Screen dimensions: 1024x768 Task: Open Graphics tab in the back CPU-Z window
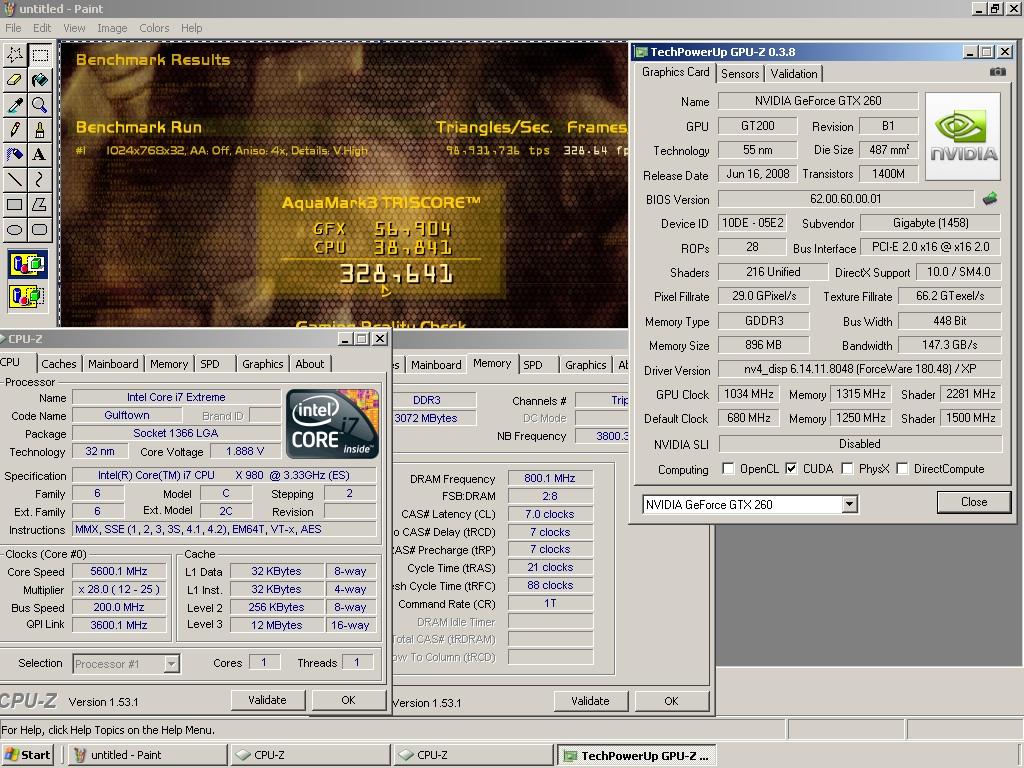tap(585, 365)
